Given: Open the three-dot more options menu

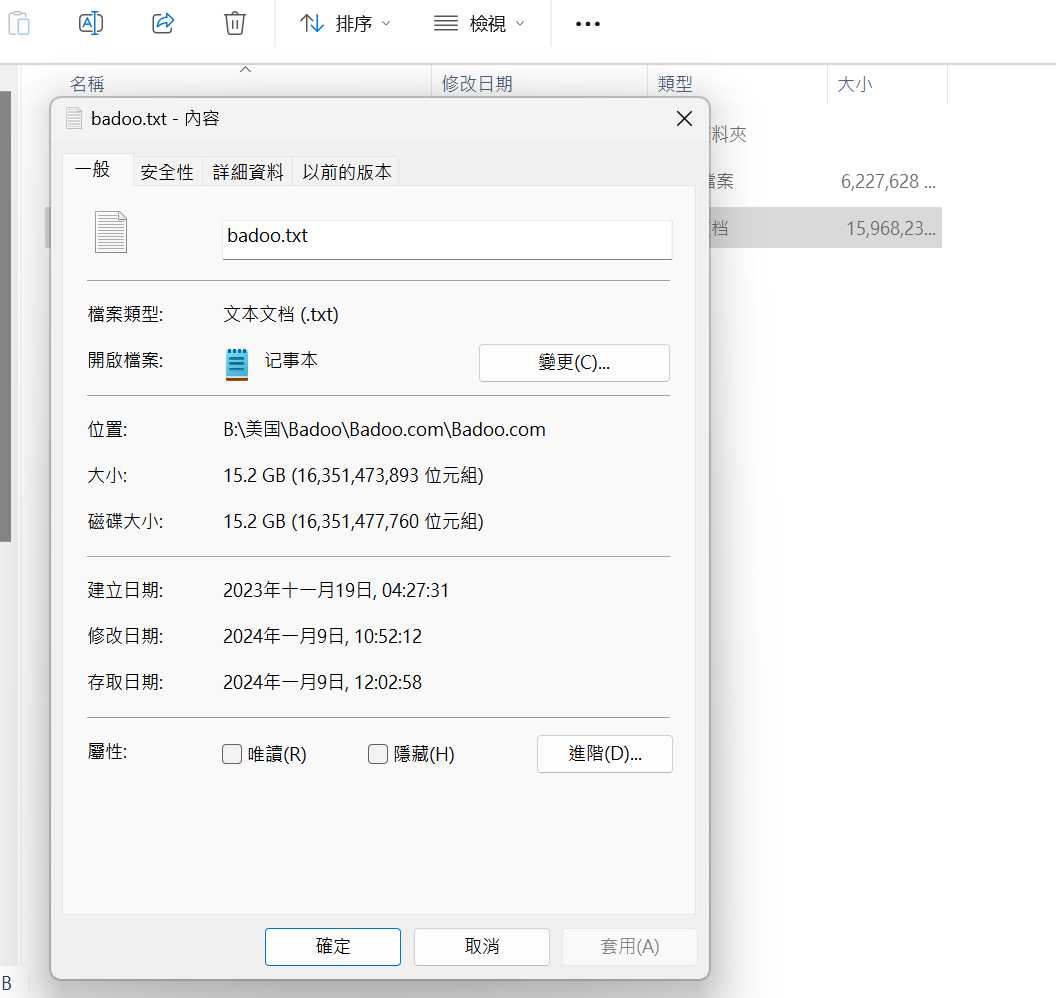Looking at the screenshot, I should [587, 24].
